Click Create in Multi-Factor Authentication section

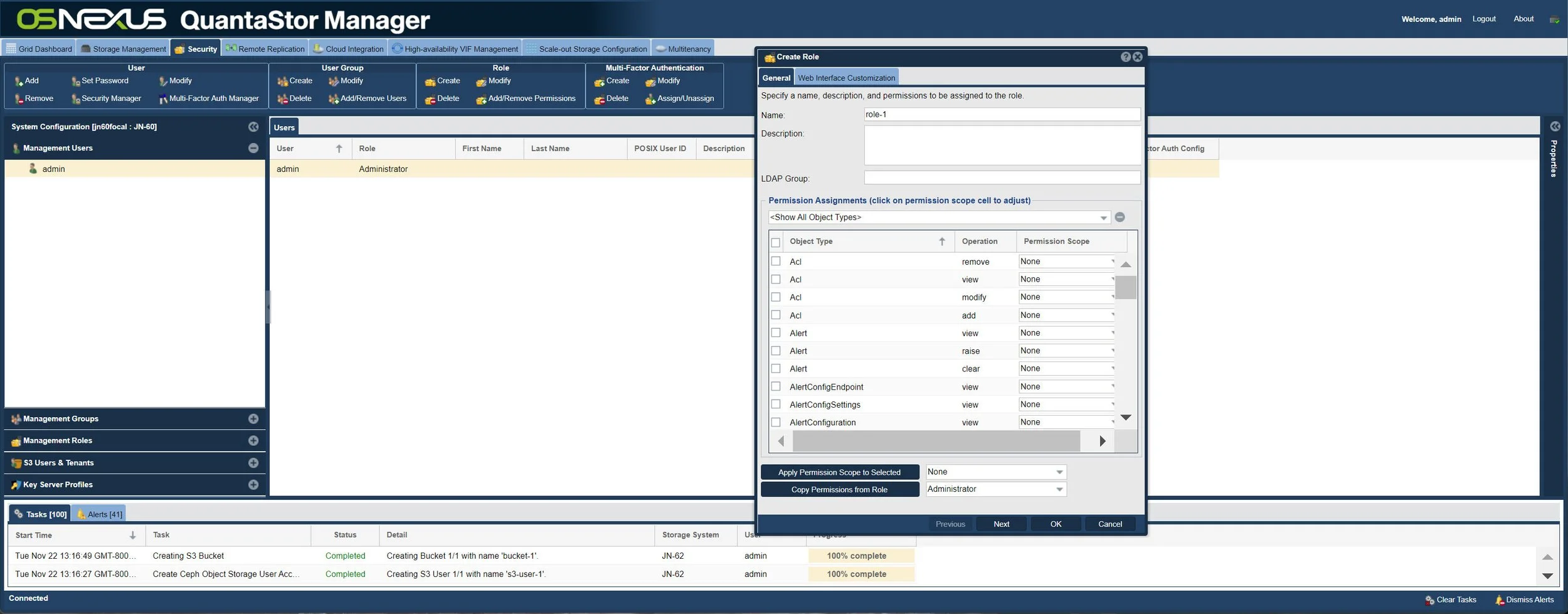point(612,81)
